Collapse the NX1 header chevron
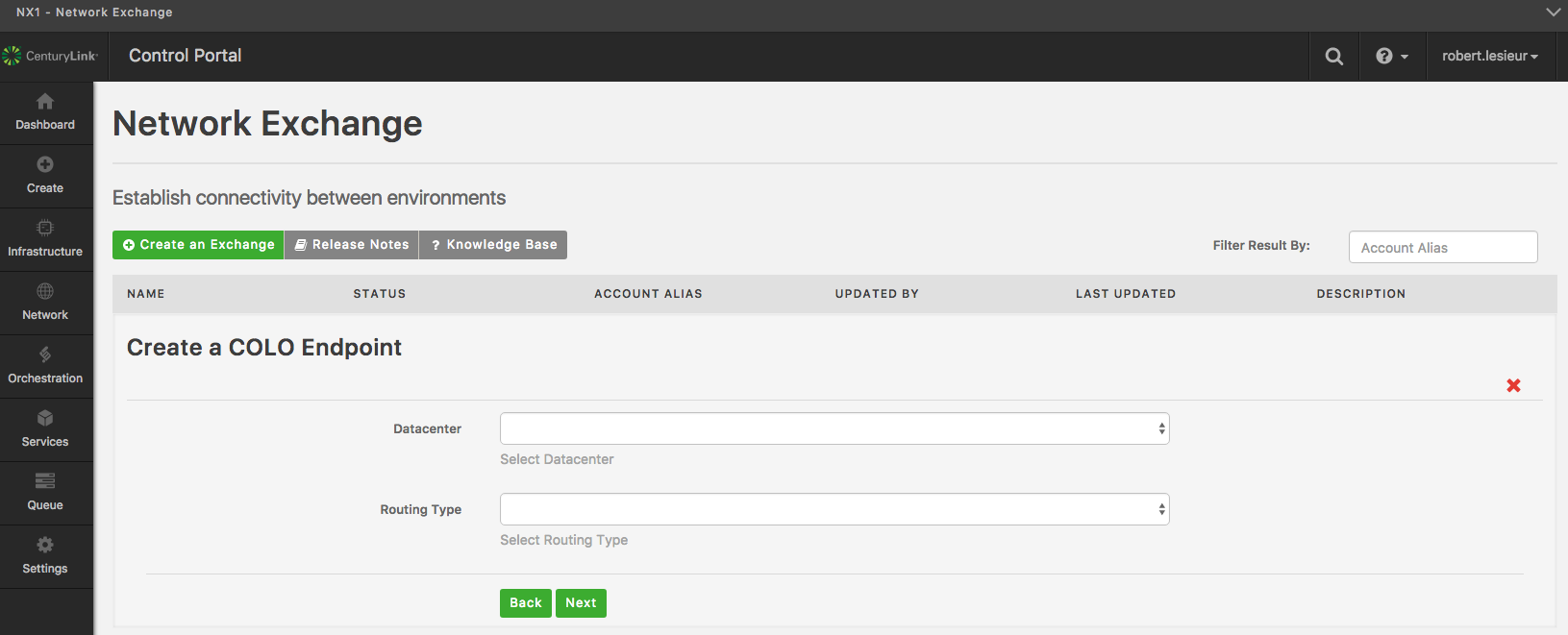This screenshot has height=635, width=1568. click(x=1553, y=12)
